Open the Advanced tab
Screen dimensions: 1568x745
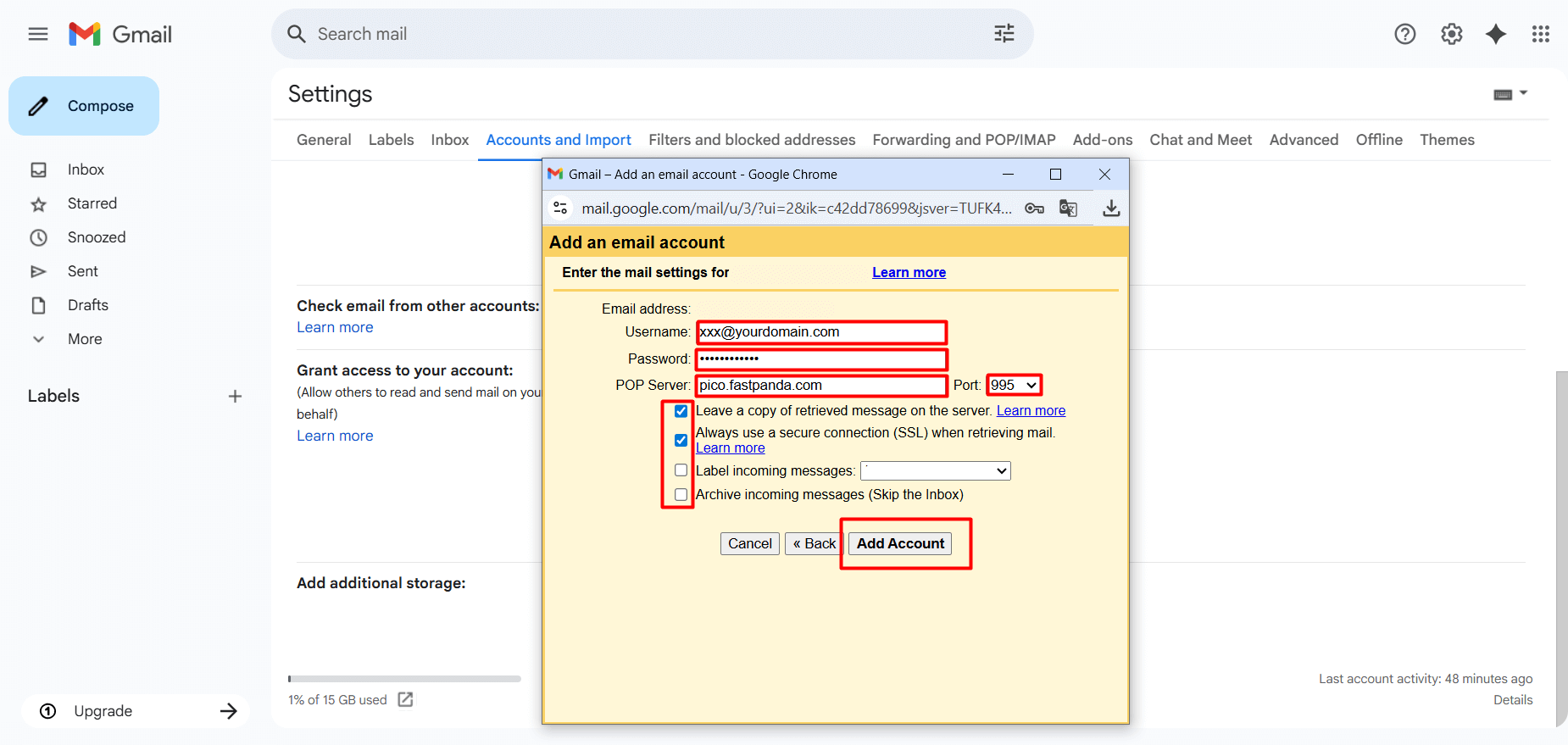coord(1304,140)
